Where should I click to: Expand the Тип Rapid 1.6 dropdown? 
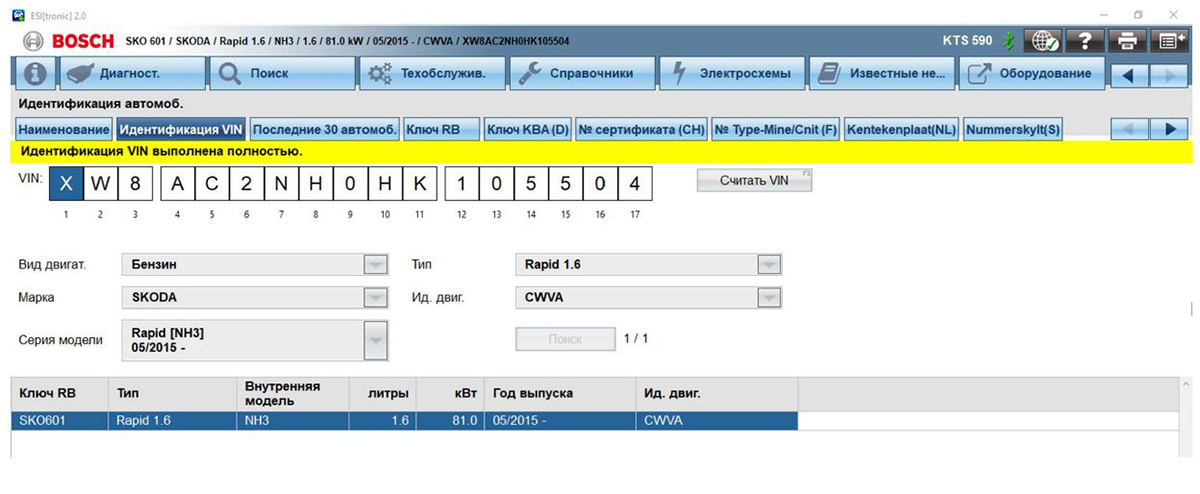tap(768, 265)
